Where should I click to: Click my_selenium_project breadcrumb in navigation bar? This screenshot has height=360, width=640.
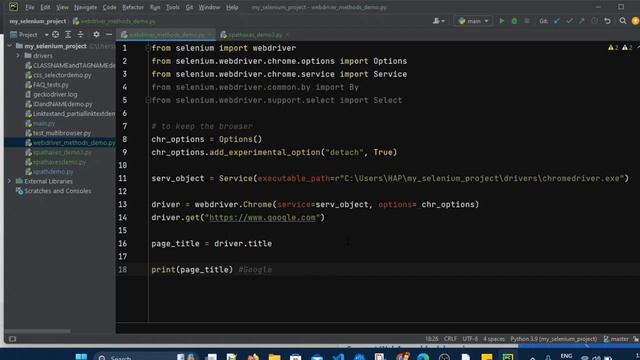38,21
